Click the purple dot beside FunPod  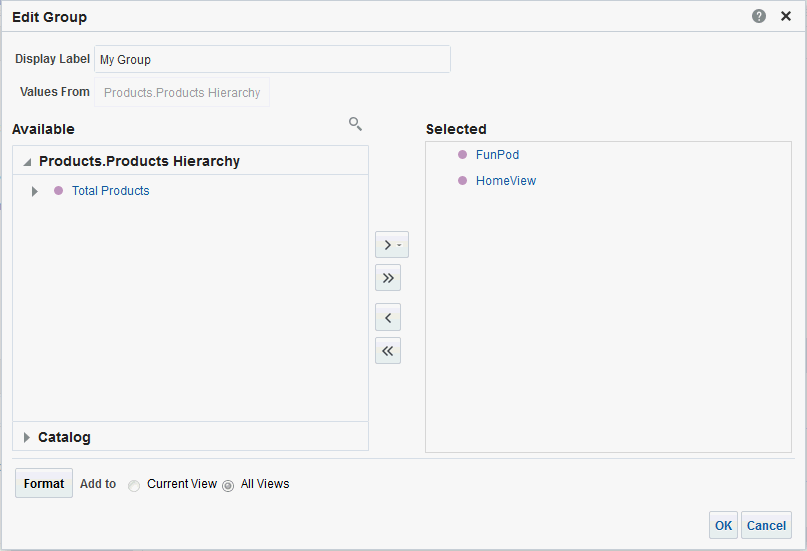462,155
